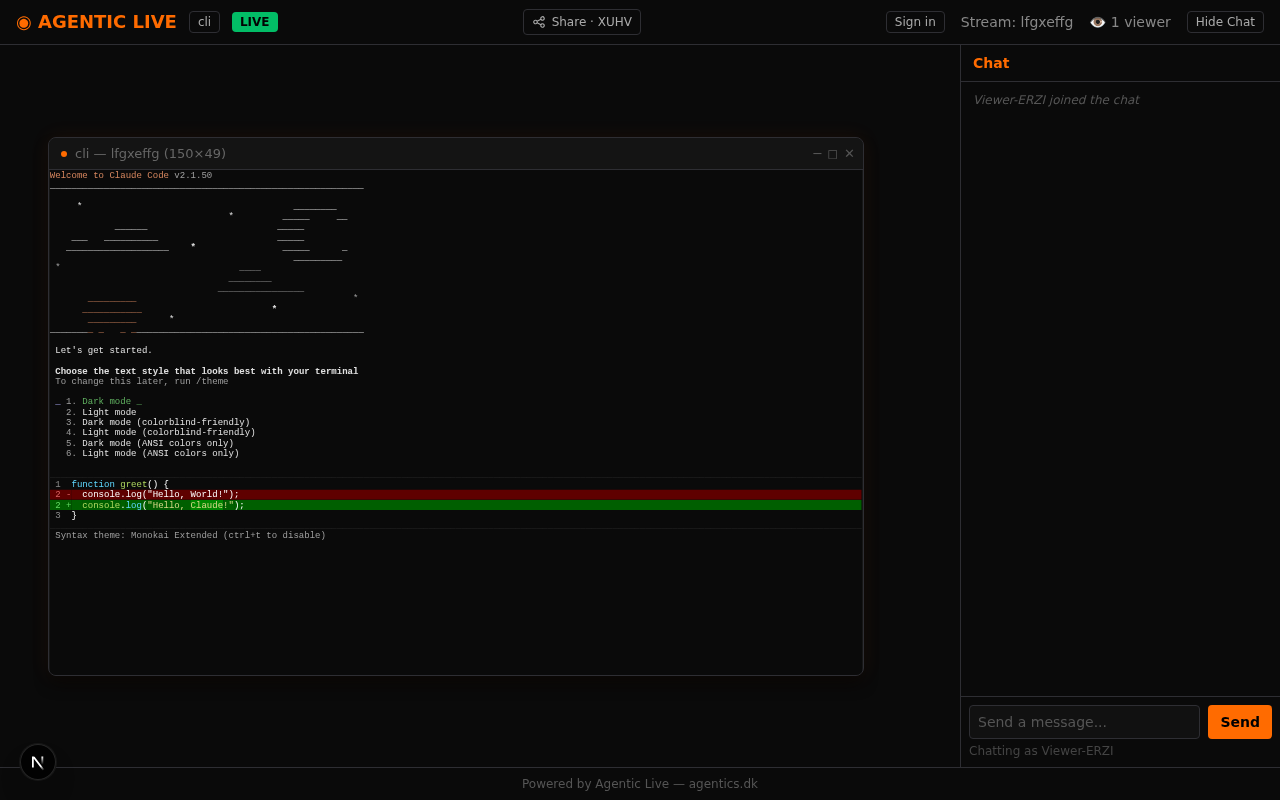Image resolution: width=1280 pixels, height=800 pixels.
Task: Click the round N badge icon
Action: pyautogui.click(x=38, y=762)
